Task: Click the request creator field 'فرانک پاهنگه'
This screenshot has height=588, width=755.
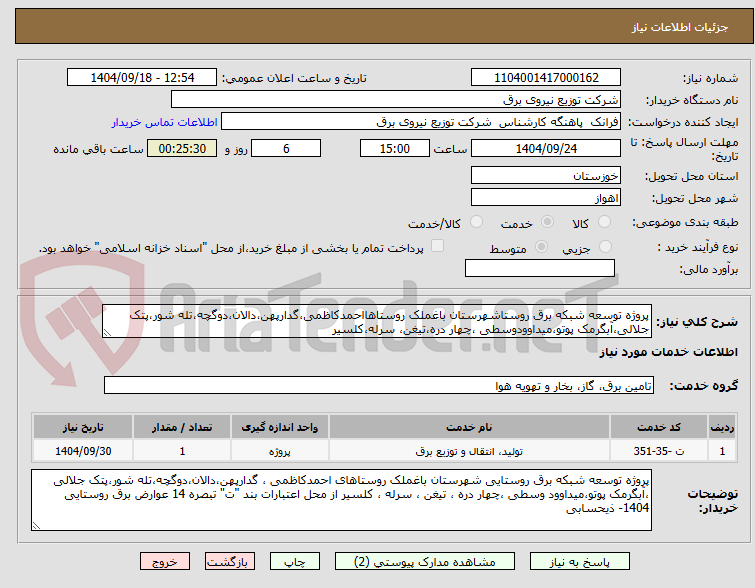Action: (421, 122)
